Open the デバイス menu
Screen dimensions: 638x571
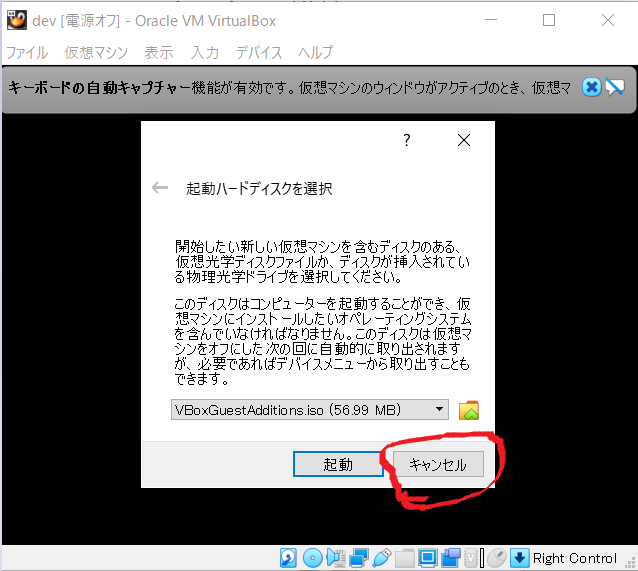tap(259, 53)
